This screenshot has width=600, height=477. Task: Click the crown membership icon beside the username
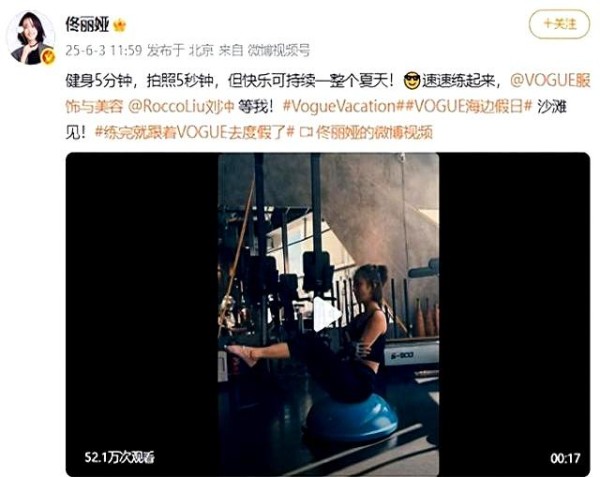click(119, 26)
